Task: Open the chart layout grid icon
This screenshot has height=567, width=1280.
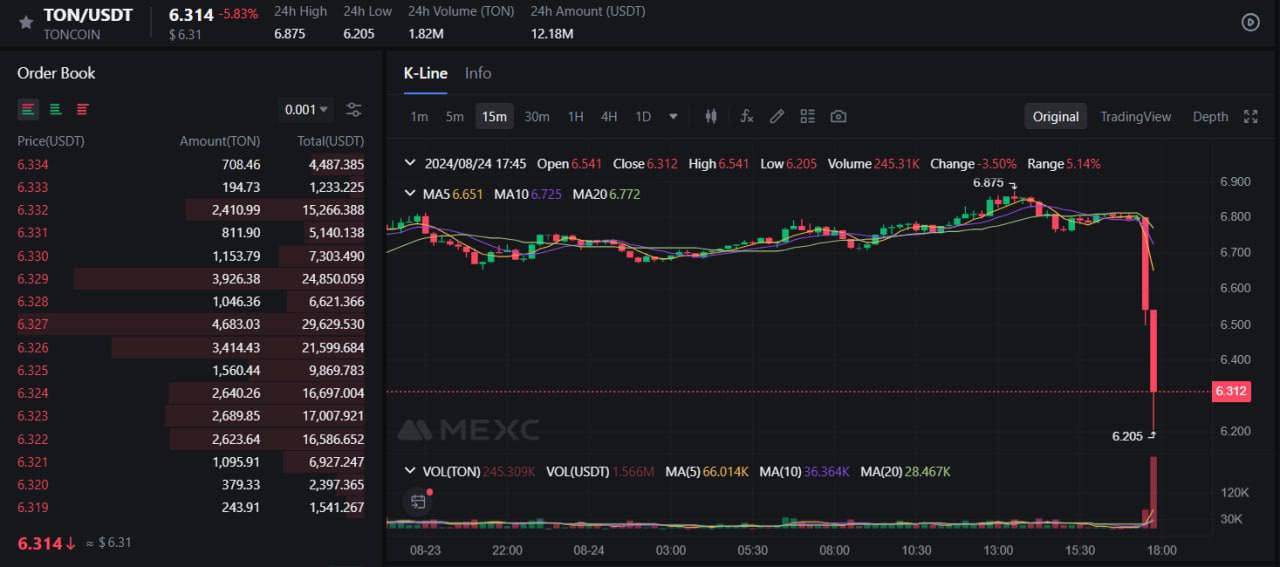Action: pos(807,116)
